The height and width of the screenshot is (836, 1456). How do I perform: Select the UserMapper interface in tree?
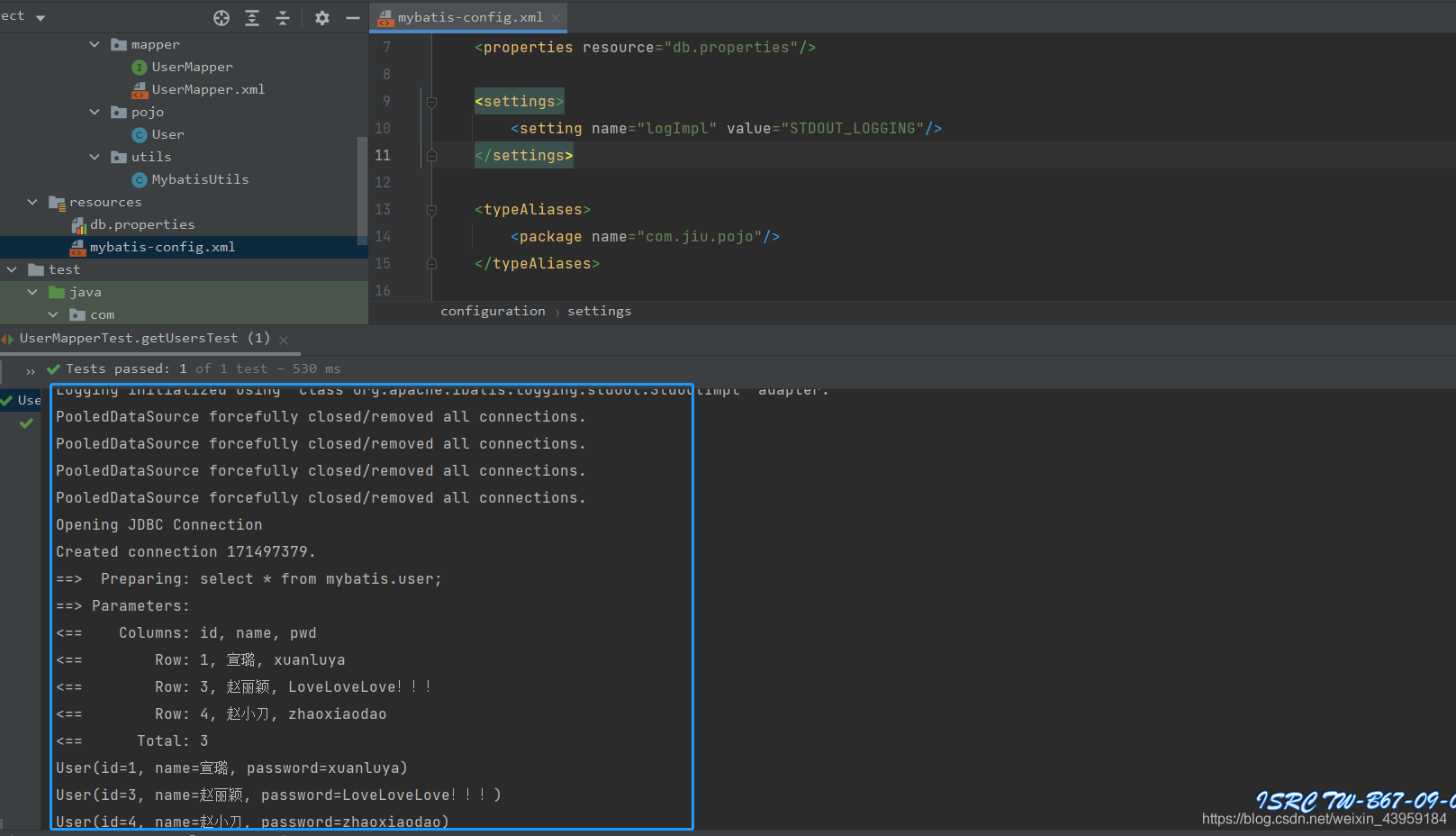click(x=192, y=67)
